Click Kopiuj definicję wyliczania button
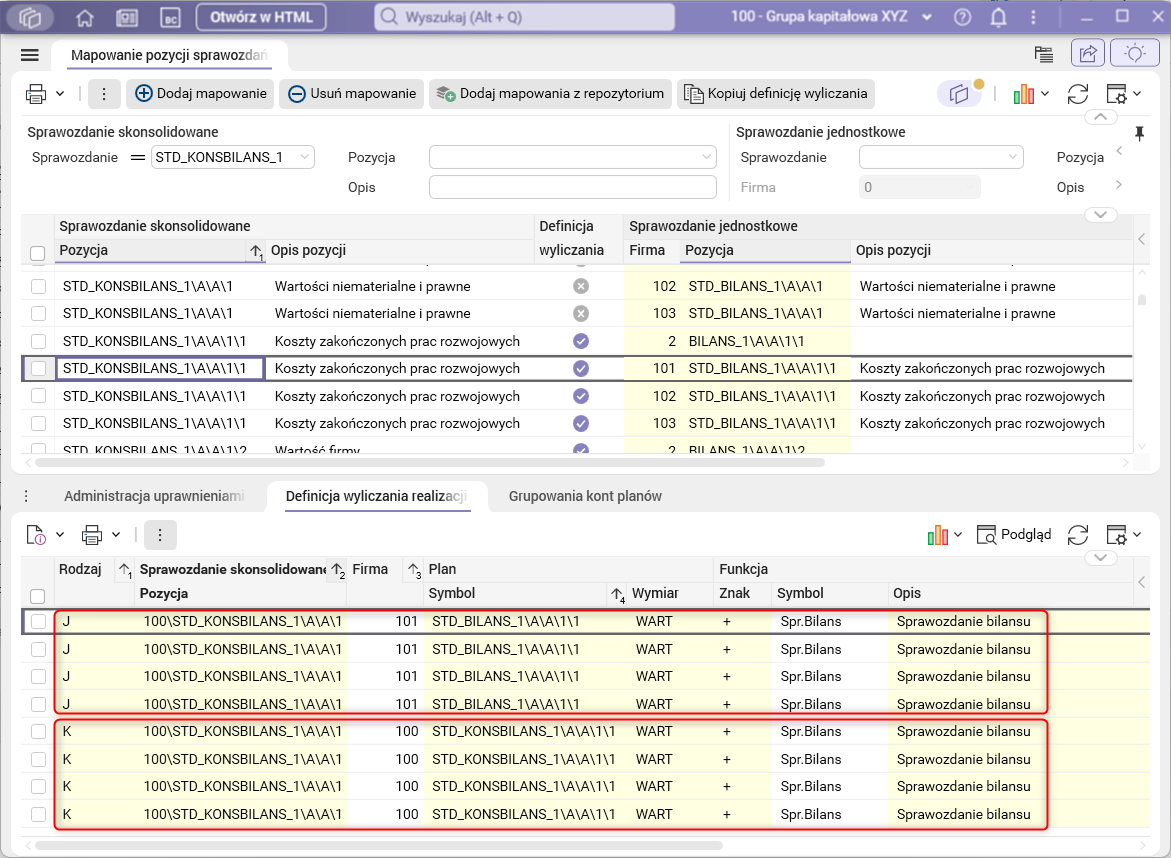This screenshot has height=858, width=1171. [776, 94]
